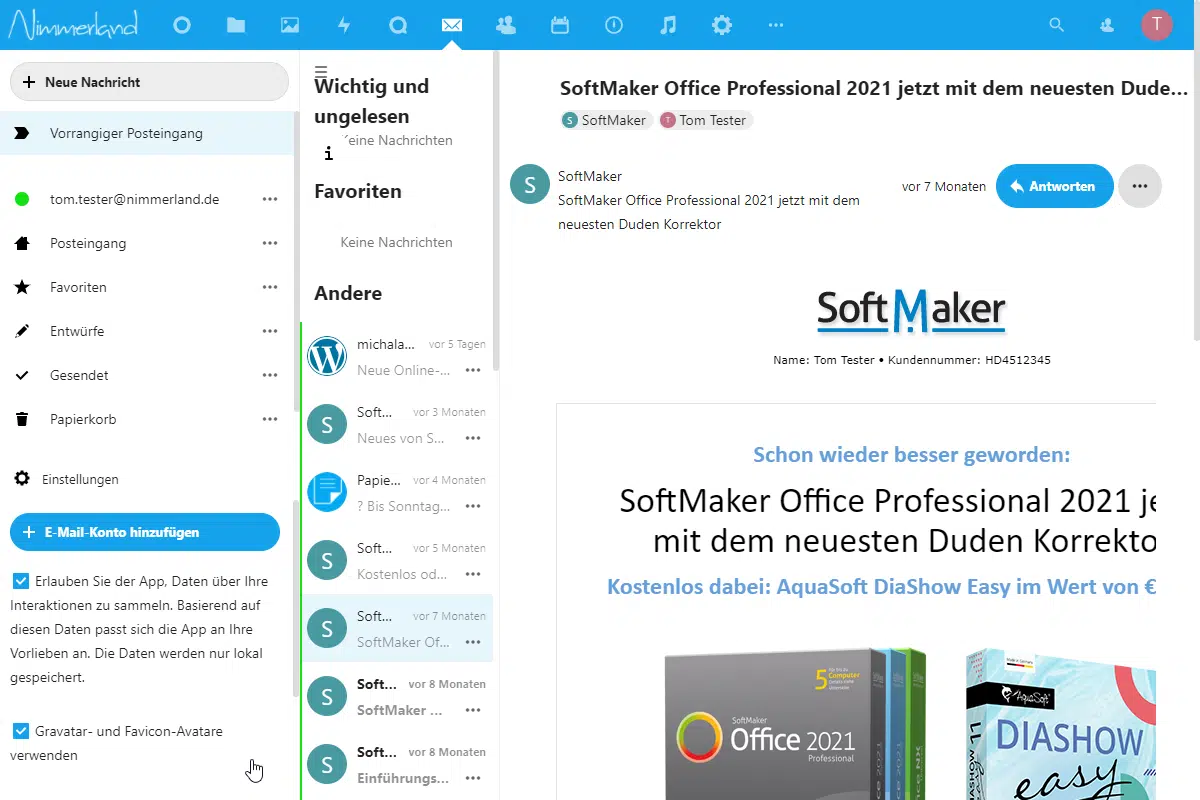Open the Activity lightning bolt app
The image size is (1200, 800).
[344, 25]
